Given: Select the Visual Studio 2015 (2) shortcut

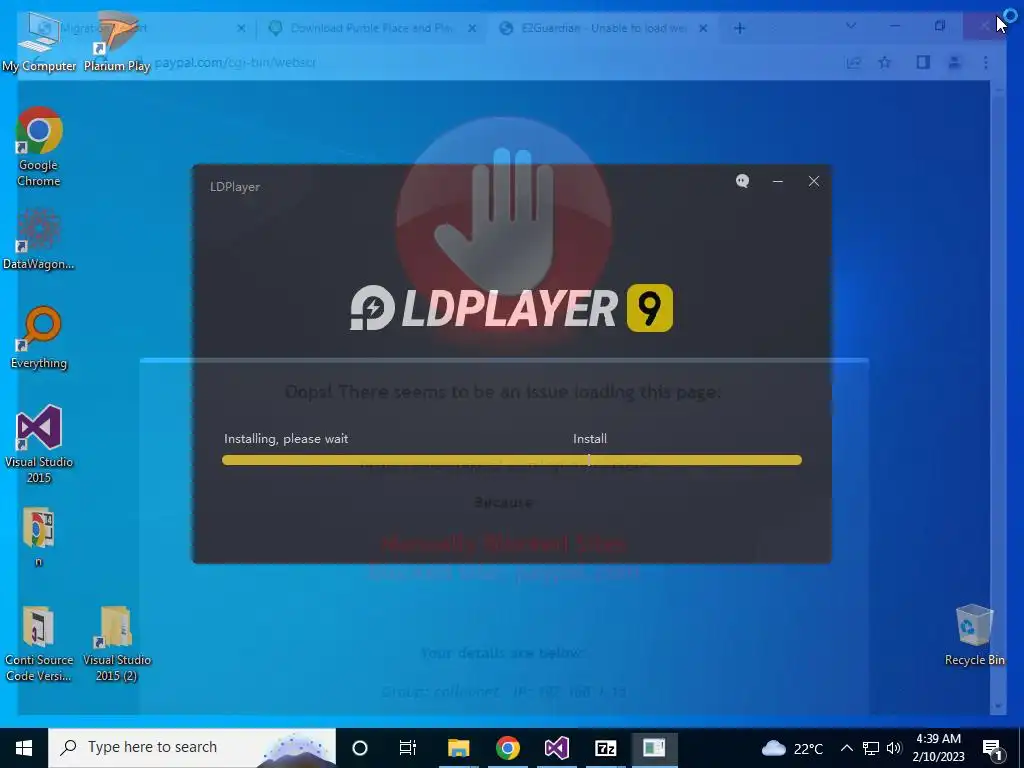Looking at the screenshot, I should tap(117, 643).
